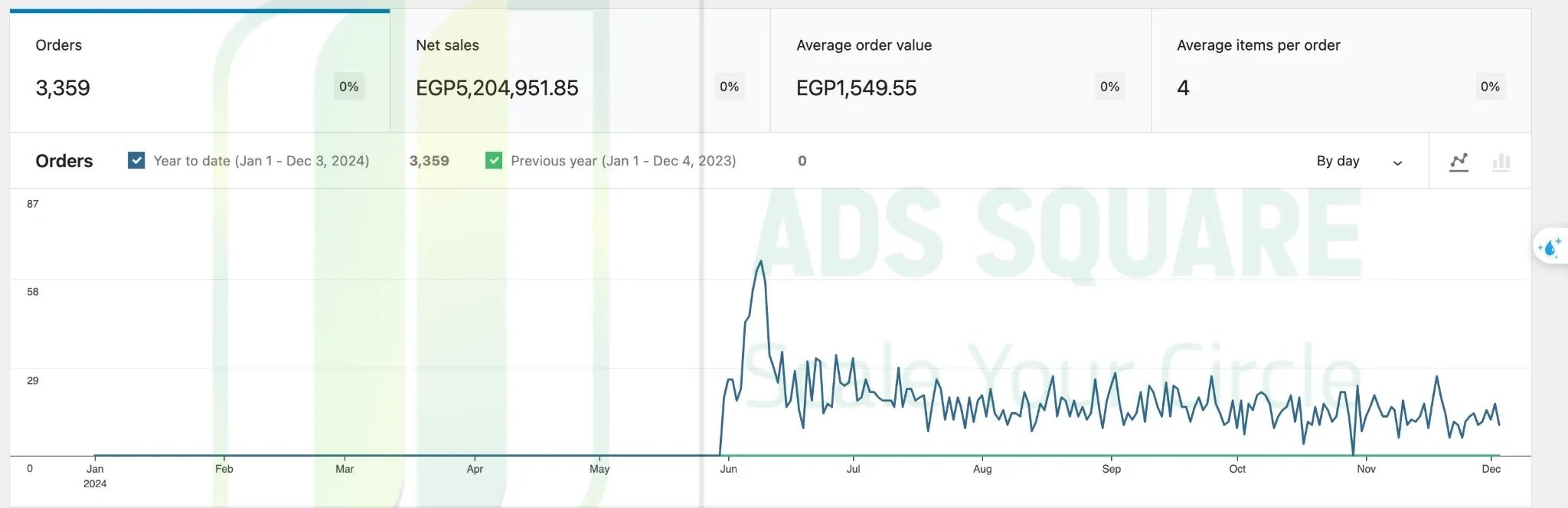The image size is (1568, 508).
Task: Click the Orders 0% change badge
Action: [349, 87]
